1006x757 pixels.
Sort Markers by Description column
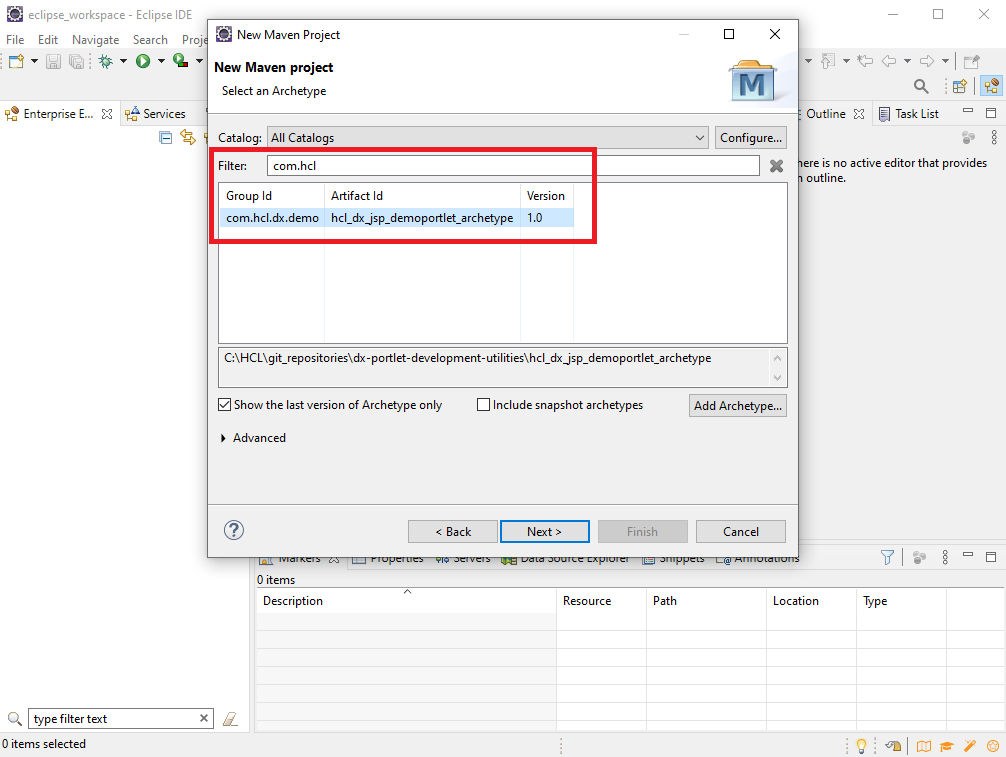pos(406,601)
